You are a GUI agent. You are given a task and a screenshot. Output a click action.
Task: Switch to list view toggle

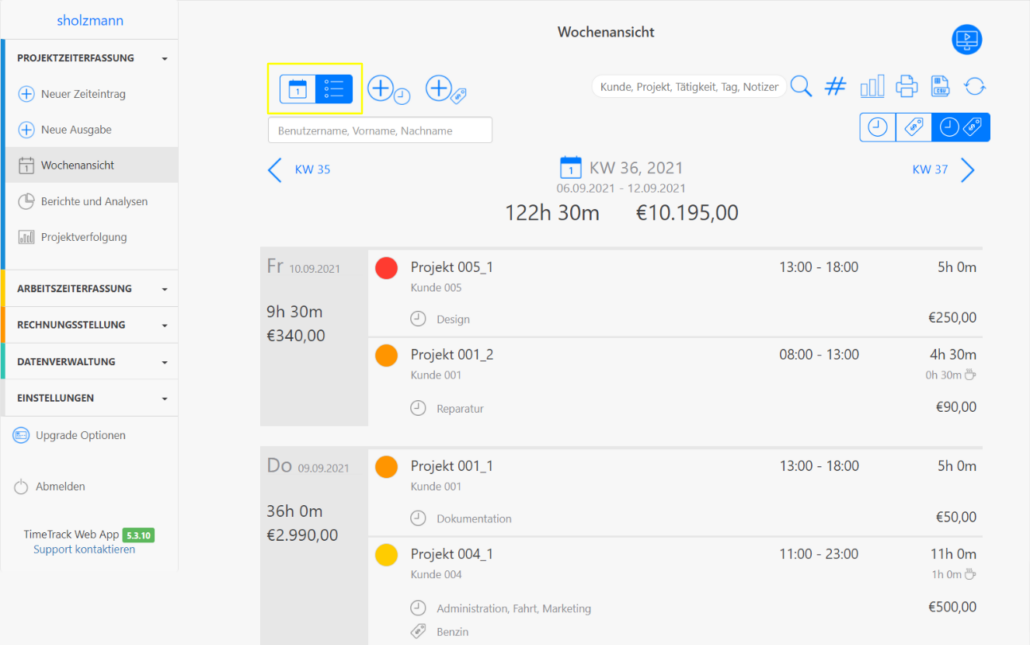(x=334, y=89)
